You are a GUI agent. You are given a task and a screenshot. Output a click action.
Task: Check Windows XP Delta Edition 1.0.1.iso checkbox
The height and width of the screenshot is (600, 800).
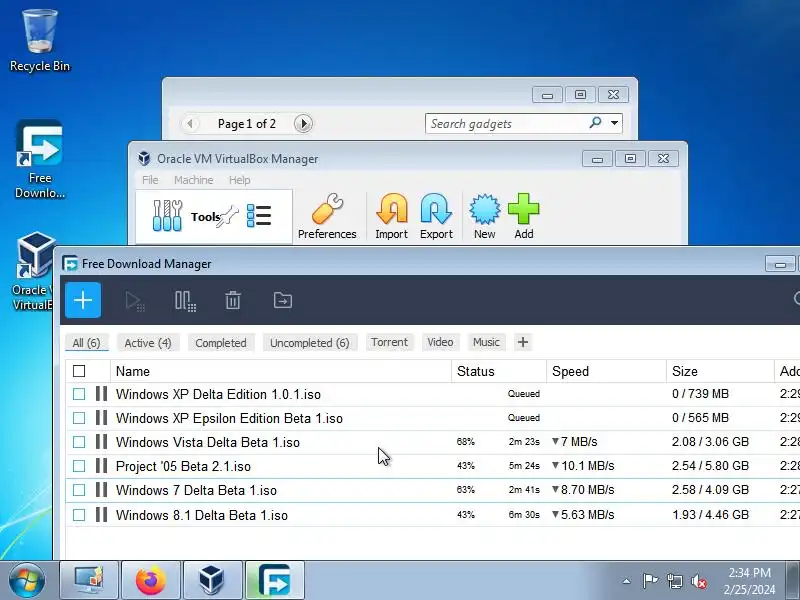coord(79,394)
